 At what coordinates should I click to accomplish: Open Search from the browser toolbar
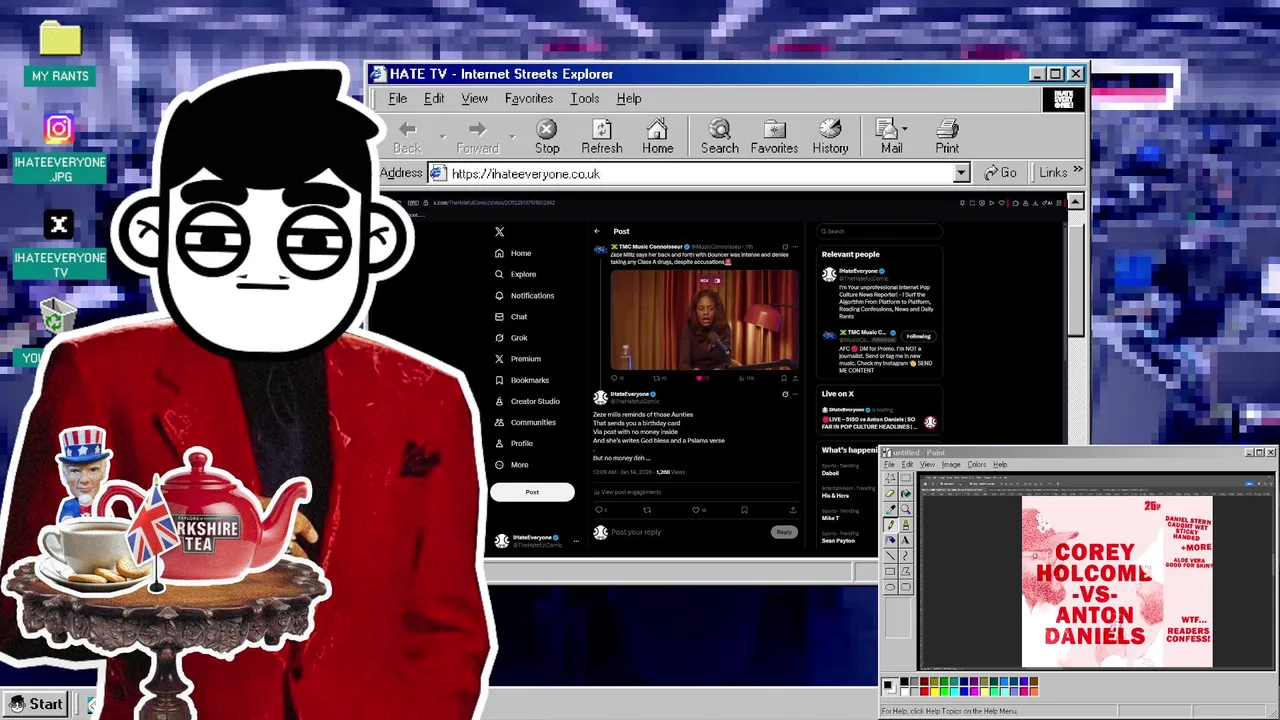719,137
